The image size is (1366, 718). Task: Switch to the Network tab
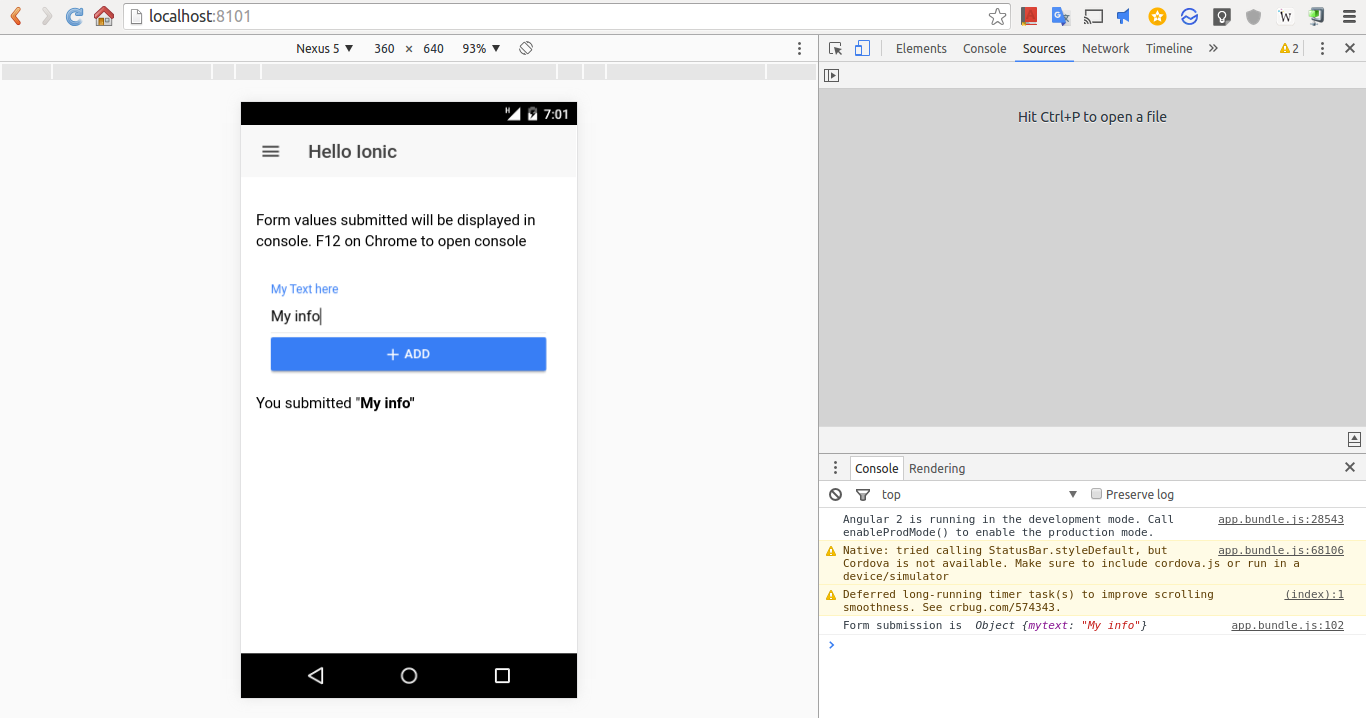(1105, 48)
